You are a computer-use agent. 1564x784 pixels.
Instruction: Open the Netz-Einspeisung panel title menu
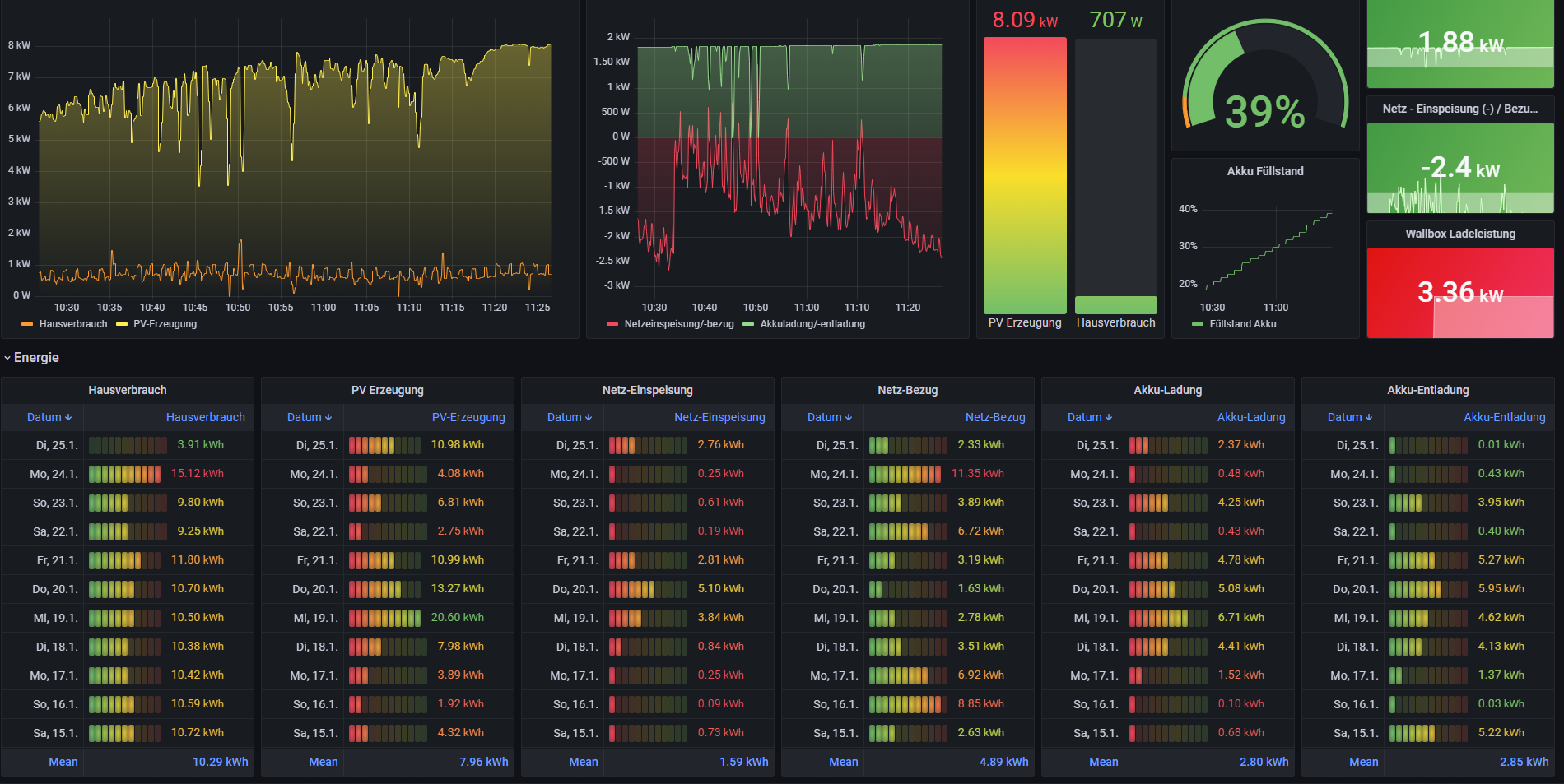[648, 390]
